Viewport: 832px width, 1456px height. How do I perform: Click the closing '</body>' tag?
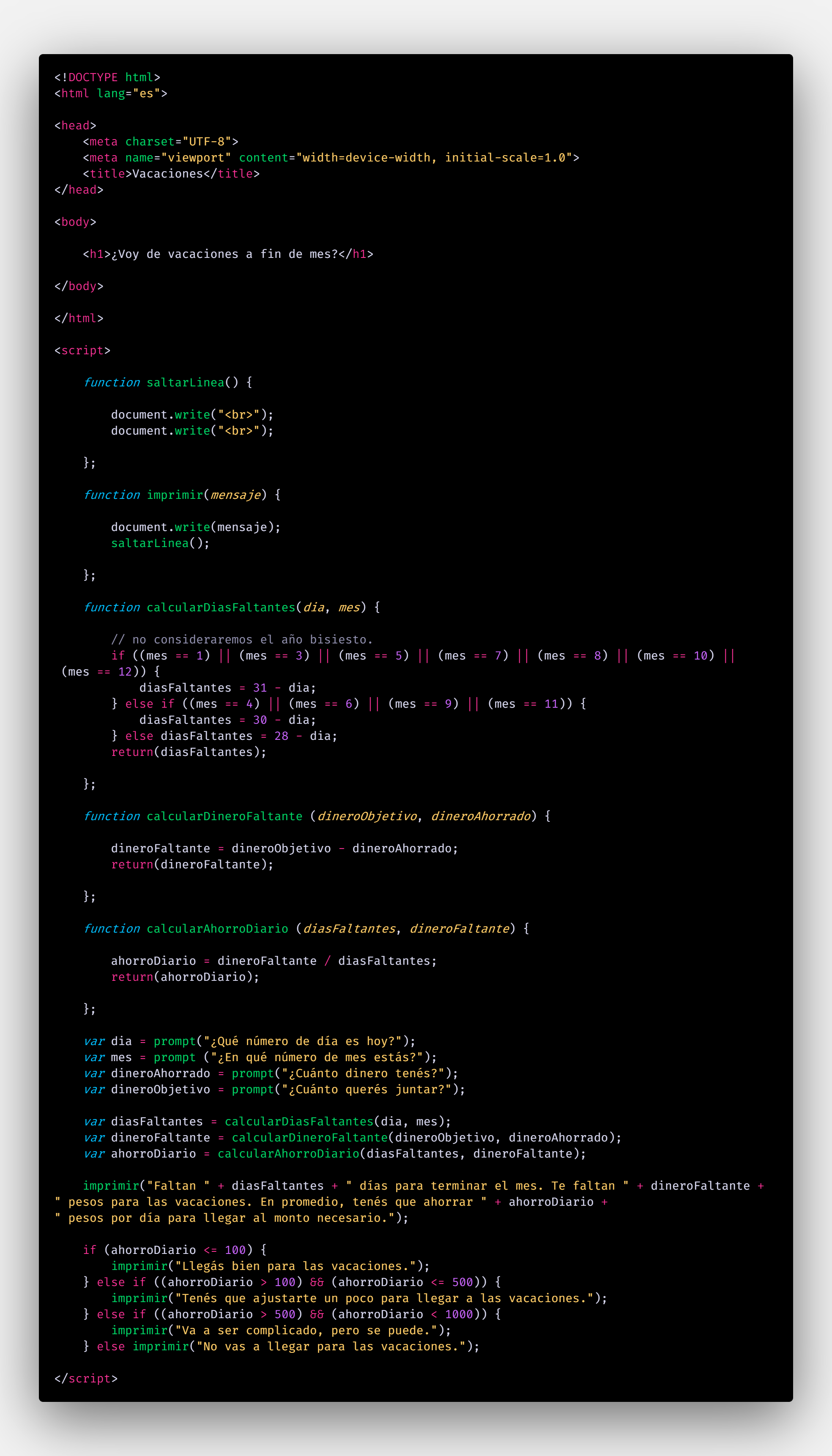coord(79,286)
